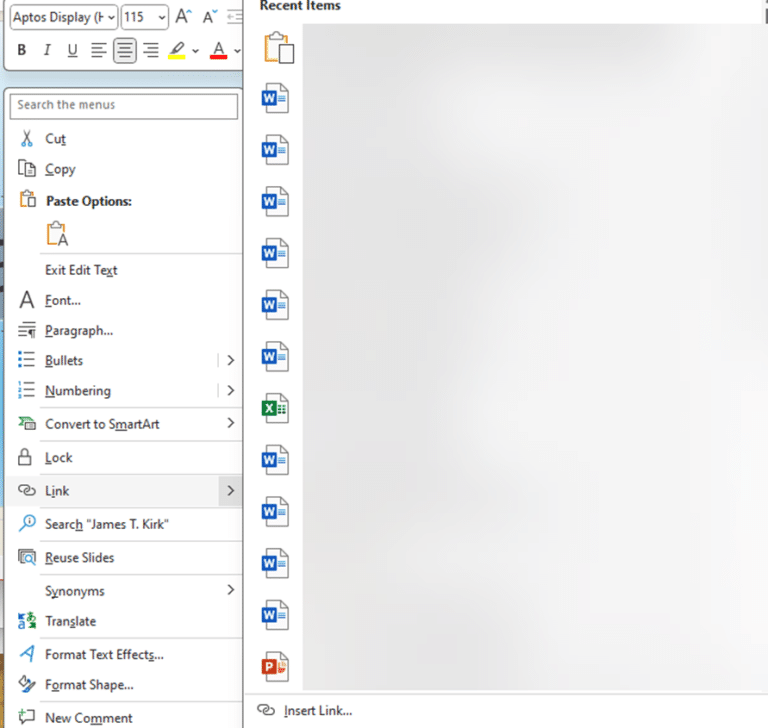Expand the Numbering submenu arrow
This screenshot has width=768, height=728.
pyautogui.click(x=231, y=390)
